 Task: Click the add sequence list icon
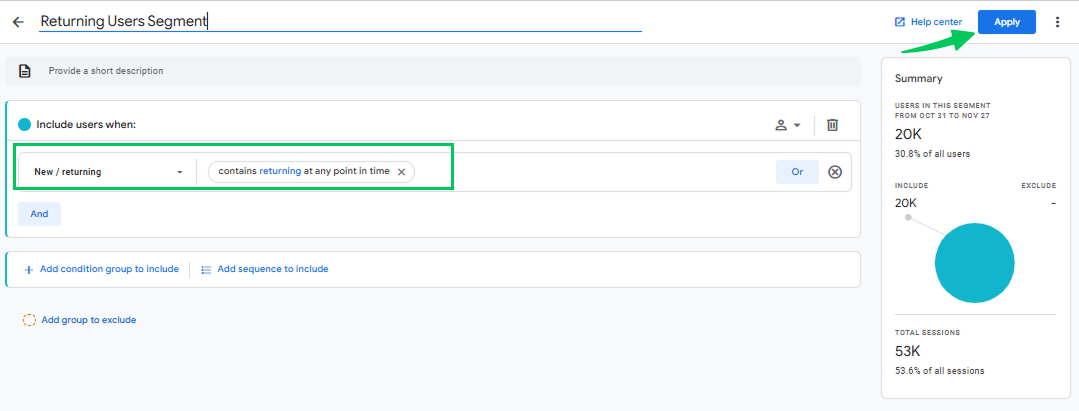pos(206,269)
